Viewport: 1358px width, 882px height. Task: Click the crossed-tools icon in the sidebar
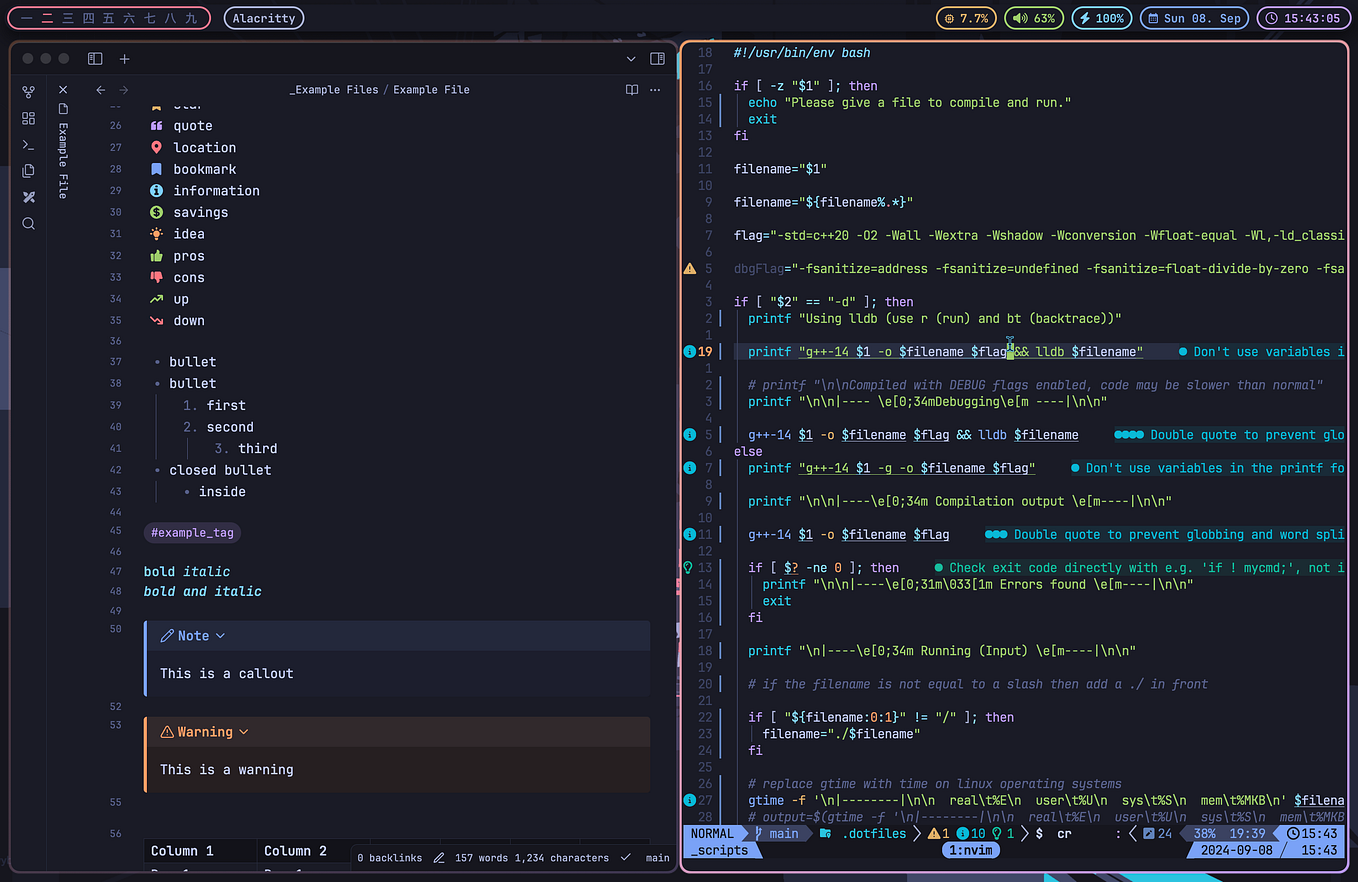[28, 197]
